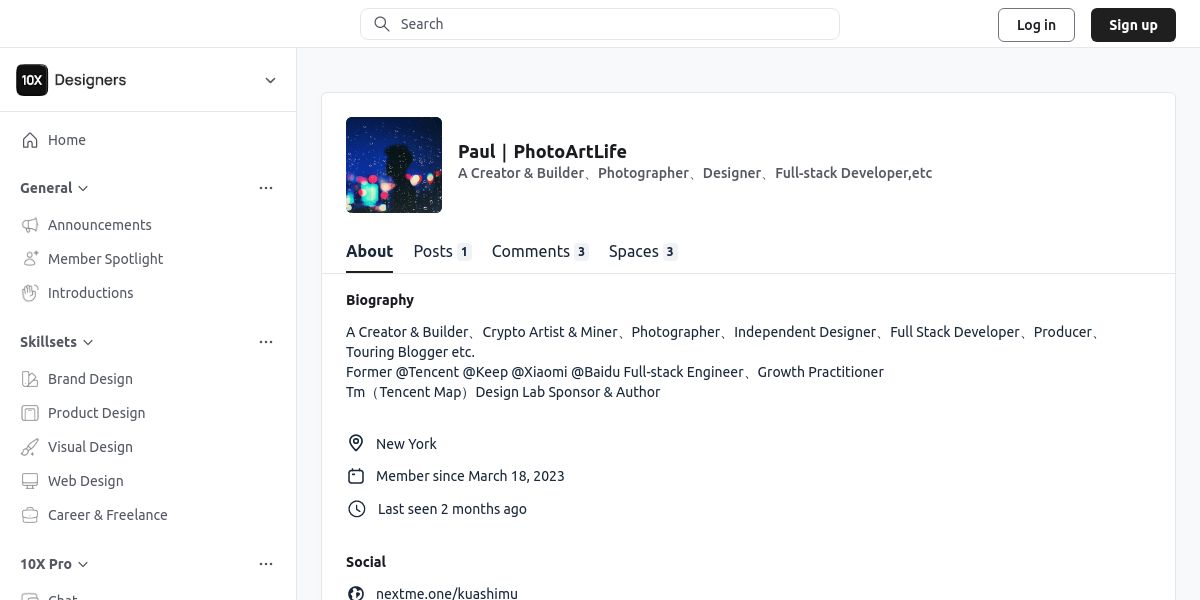Click the Brand Design icon

30,379
